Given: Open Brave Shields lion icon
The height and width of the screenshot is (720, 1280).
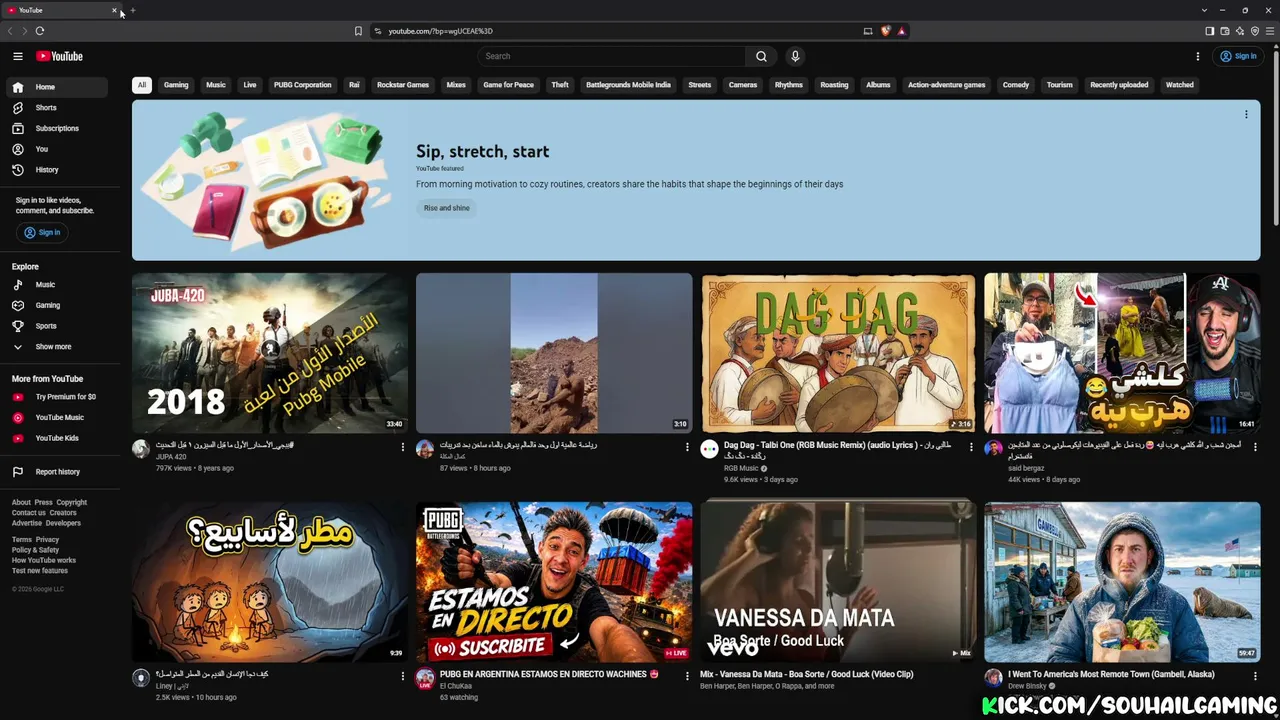Looking at the screenshot, I should pos(885,31).
